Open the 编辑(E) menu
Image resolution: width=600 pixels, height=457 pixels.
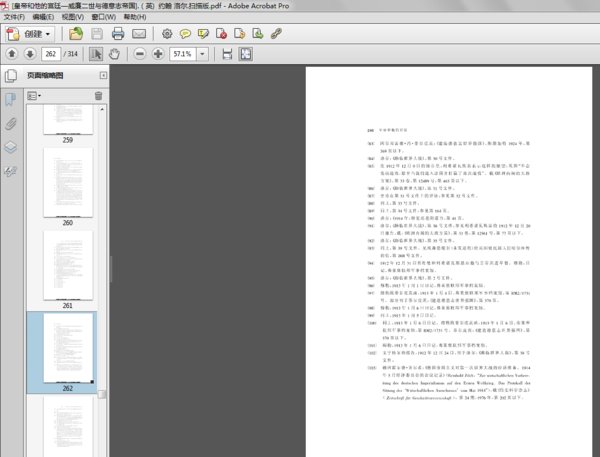pos(43,17)
